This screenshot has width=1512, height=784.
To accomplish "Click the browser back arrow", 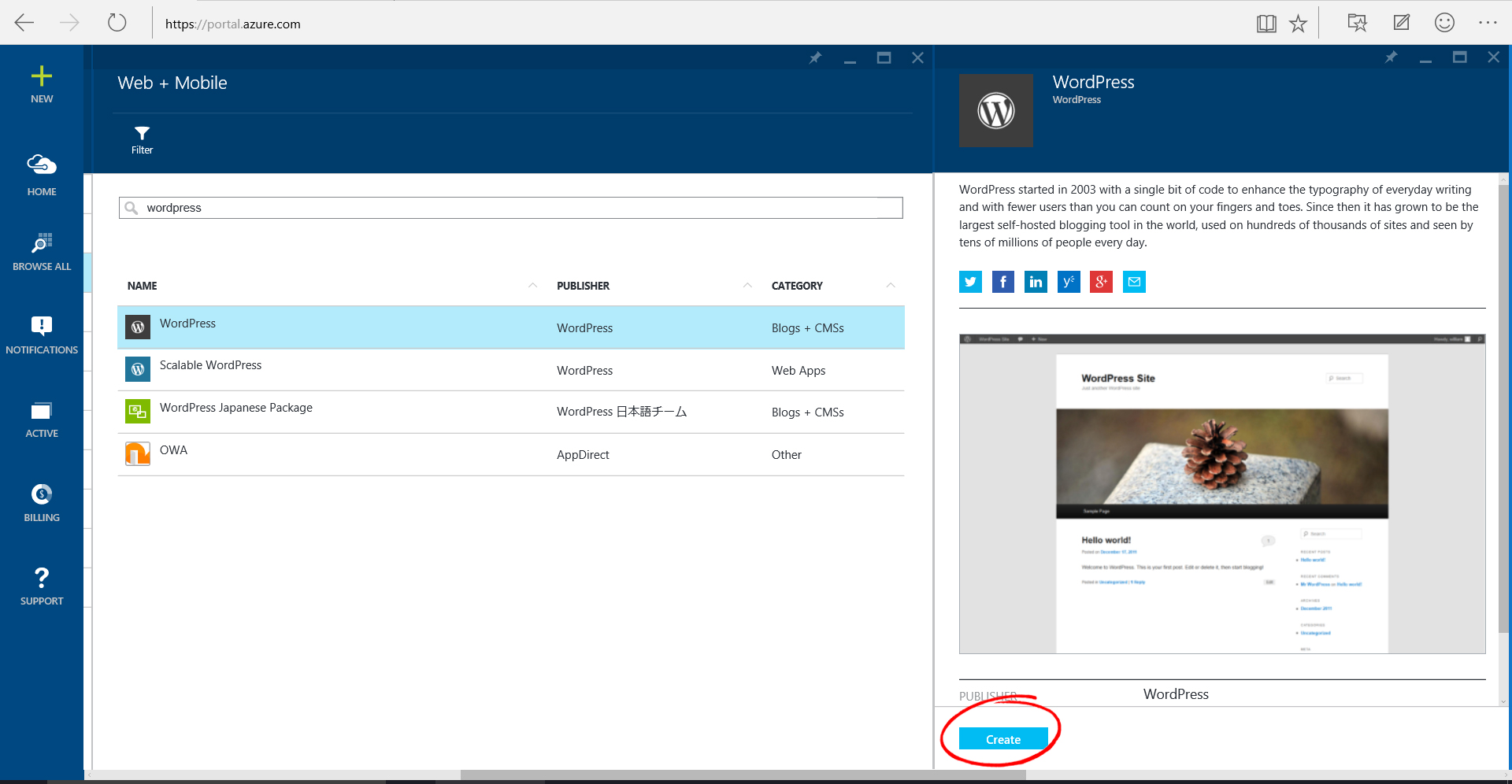I will [24, 23].
